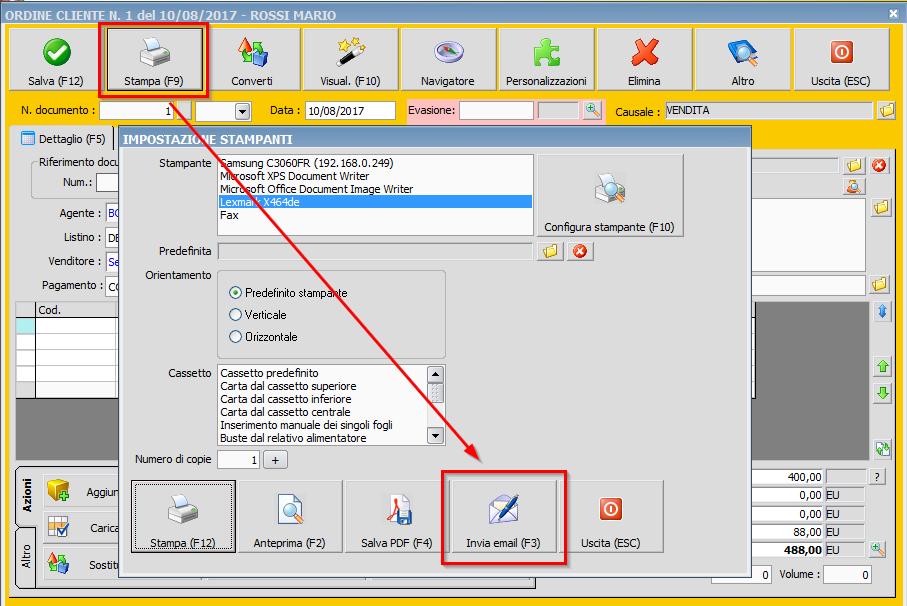Image resolution: width=907 pixels, height=606 pixels.
Task: Select Fax in printer list
Action: [375, 215]
